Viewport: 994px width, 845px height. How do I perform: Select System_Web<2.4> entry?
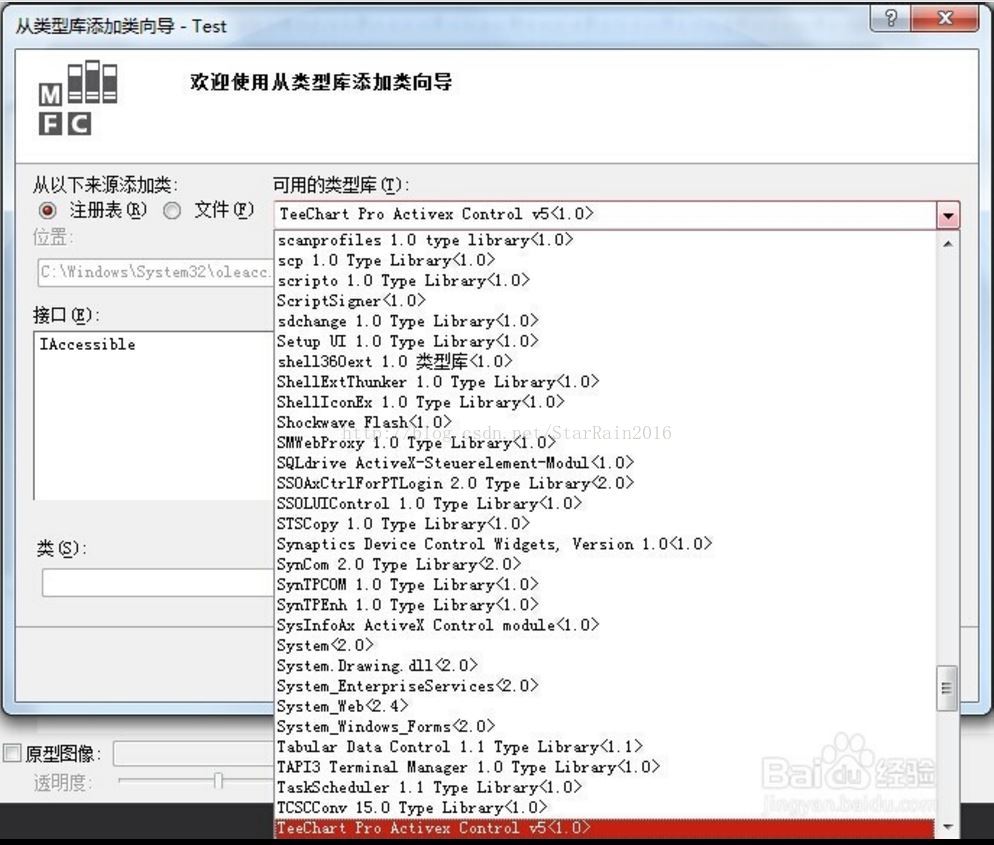(605, 706)
